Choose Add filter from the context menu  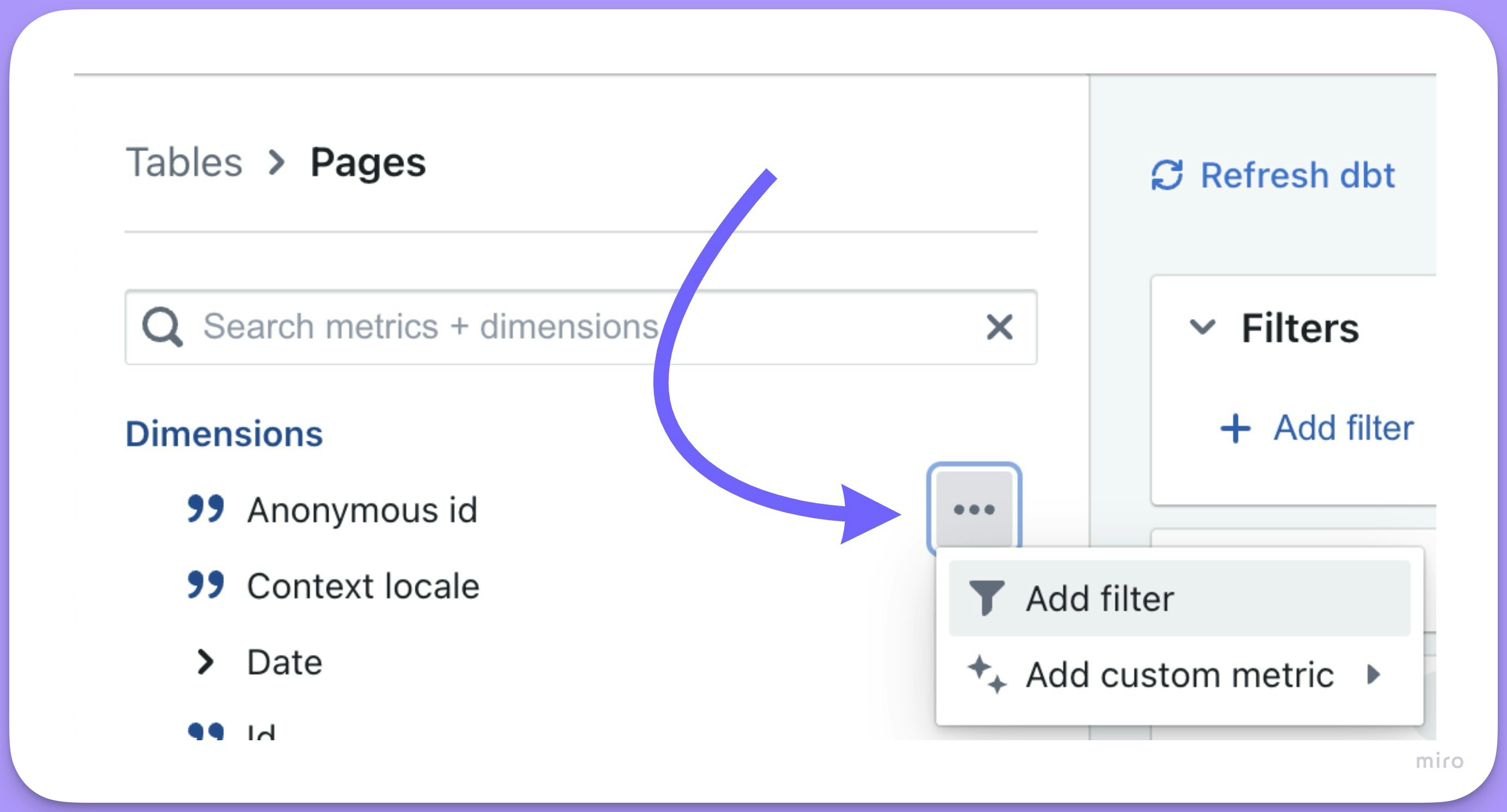coord(1100,598)
